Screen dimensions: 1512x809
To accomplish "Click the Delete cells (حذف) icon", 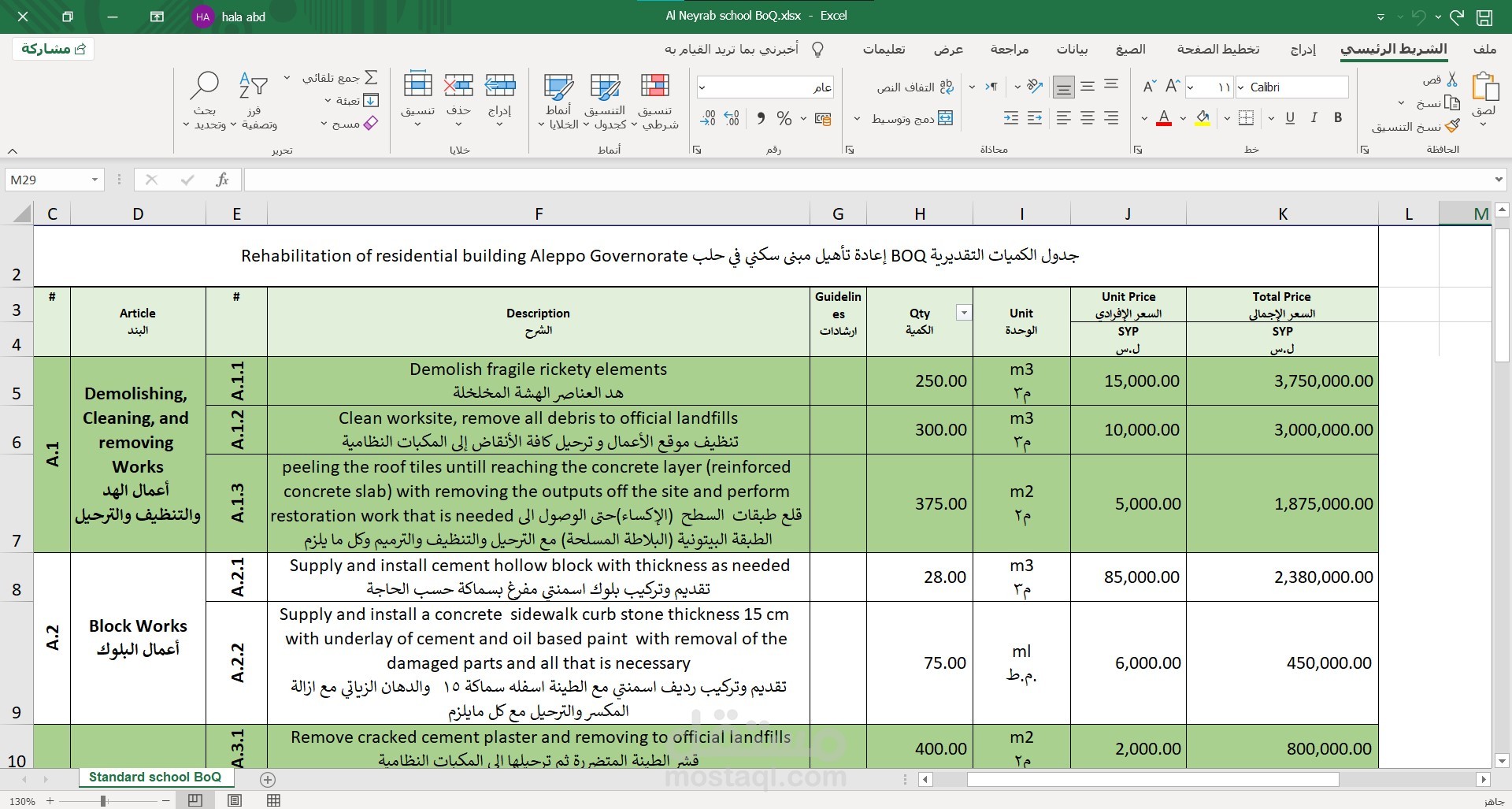I will [458, 85].
